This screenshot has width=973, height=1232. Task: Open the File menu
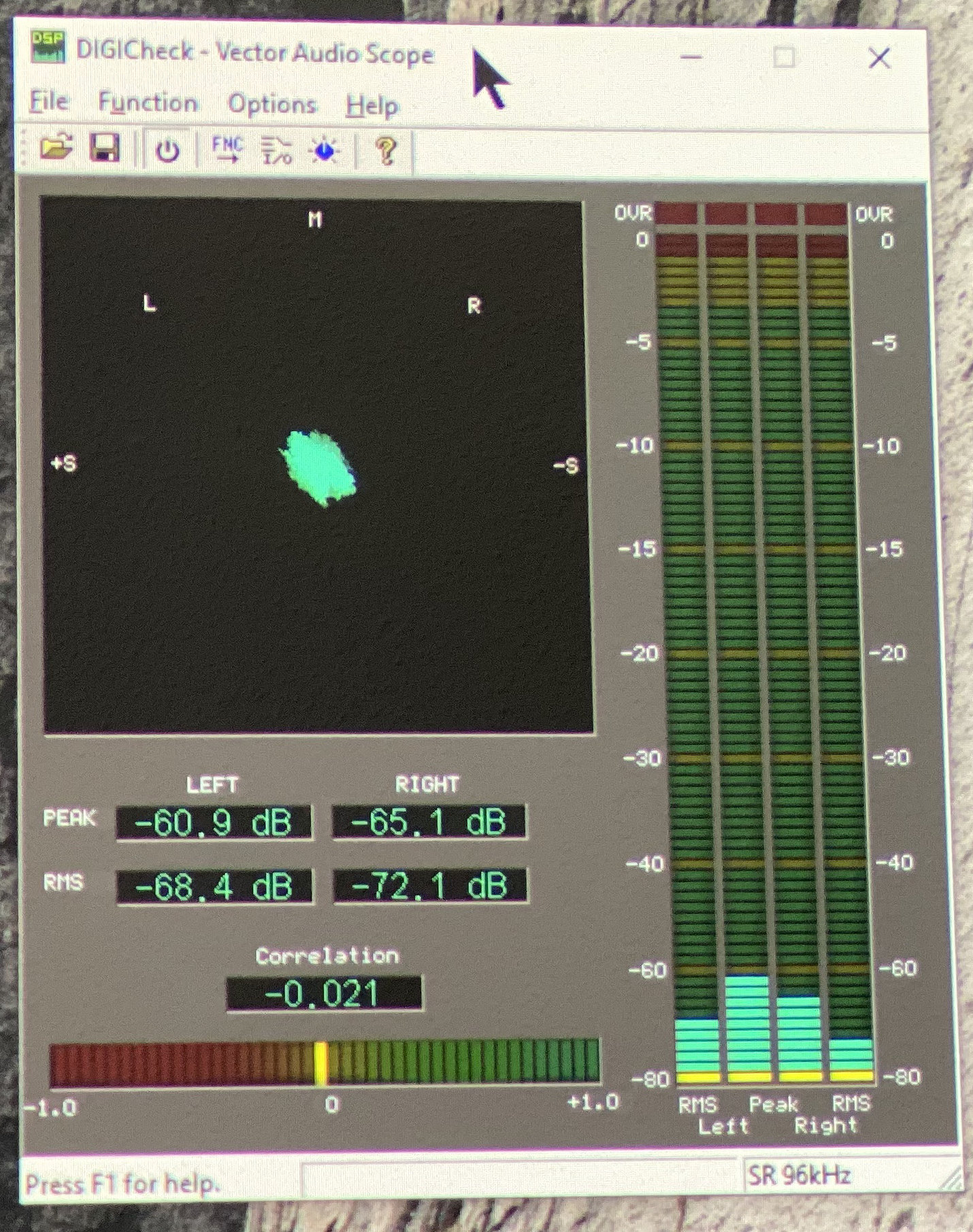tap(49, 102)
